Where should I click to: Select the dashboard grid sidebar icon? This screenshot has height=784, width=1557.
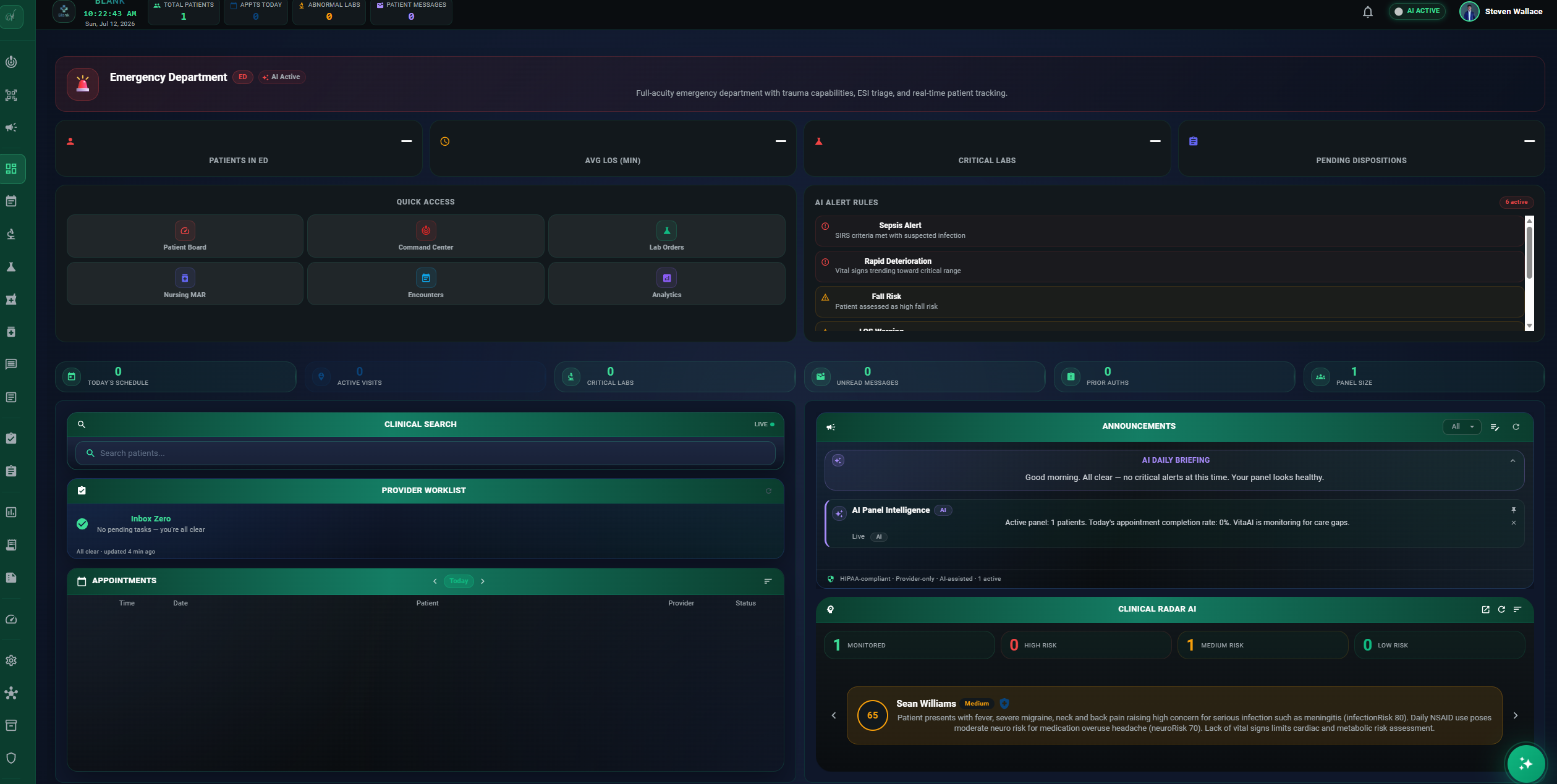pyautogui.click(x=11, y=169)
